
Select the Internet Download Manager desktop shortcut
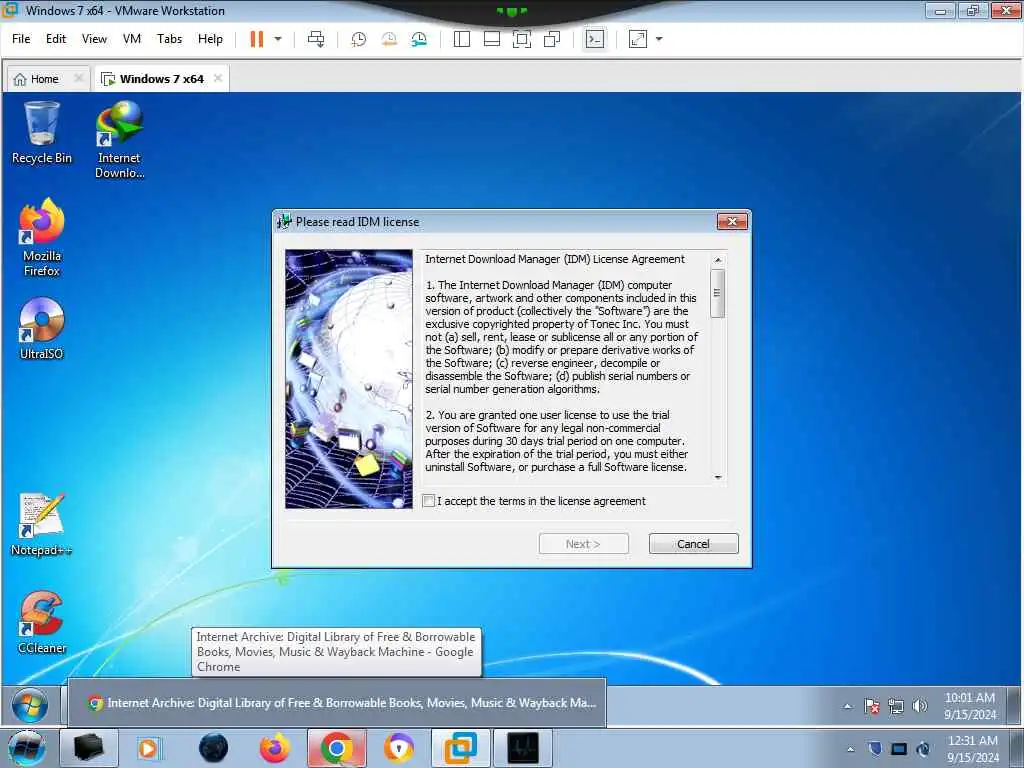tap(120, 140)
